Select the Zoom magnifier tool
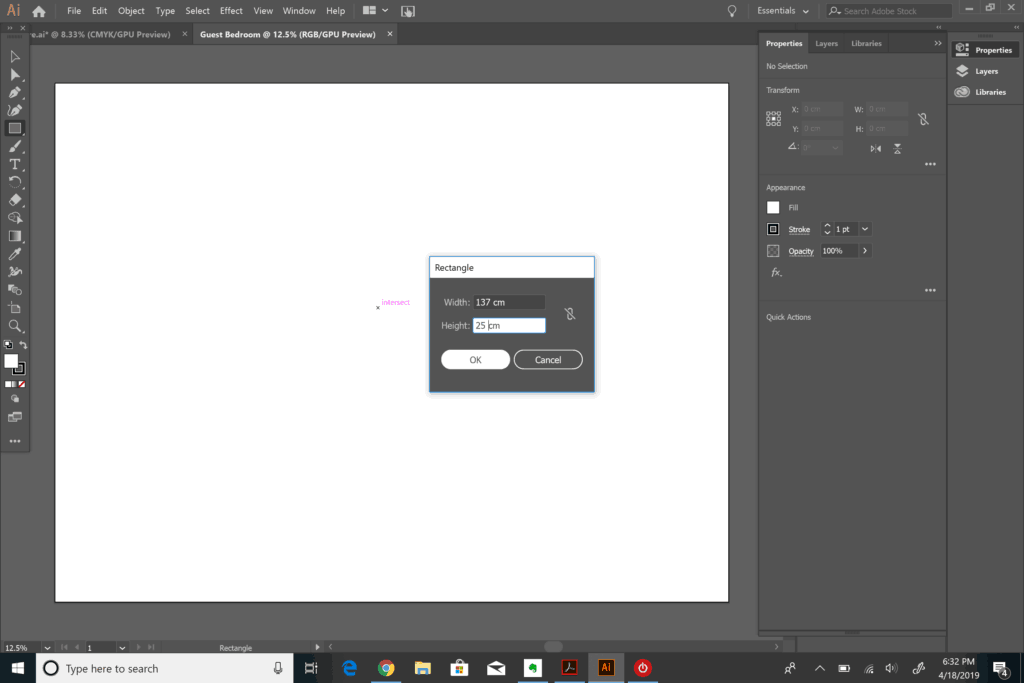The height and width of the screenshot is (683, 1024). [14, 326]
